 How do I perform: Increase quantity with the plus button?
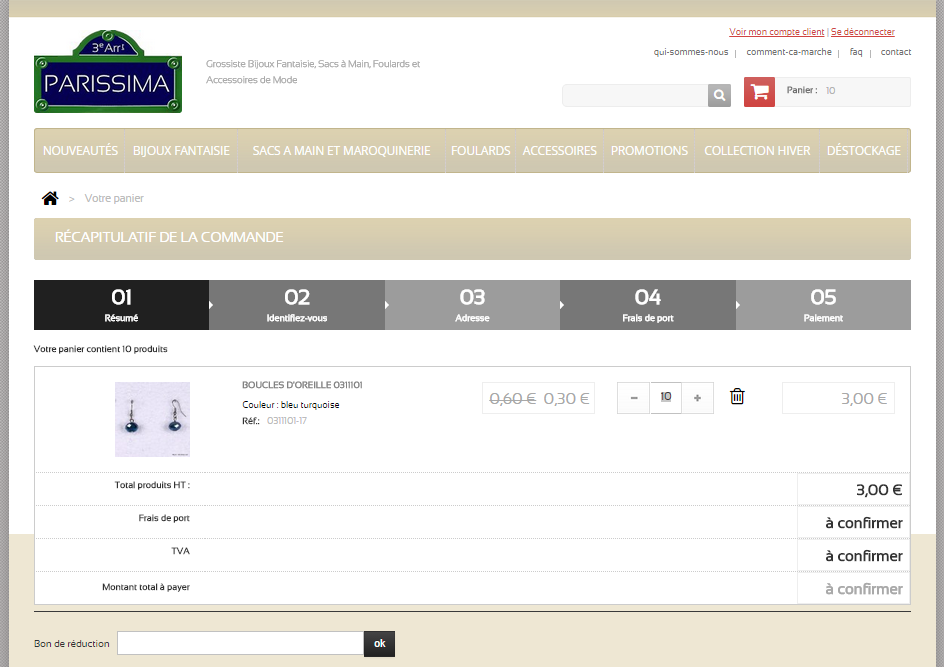click(697, 398)
